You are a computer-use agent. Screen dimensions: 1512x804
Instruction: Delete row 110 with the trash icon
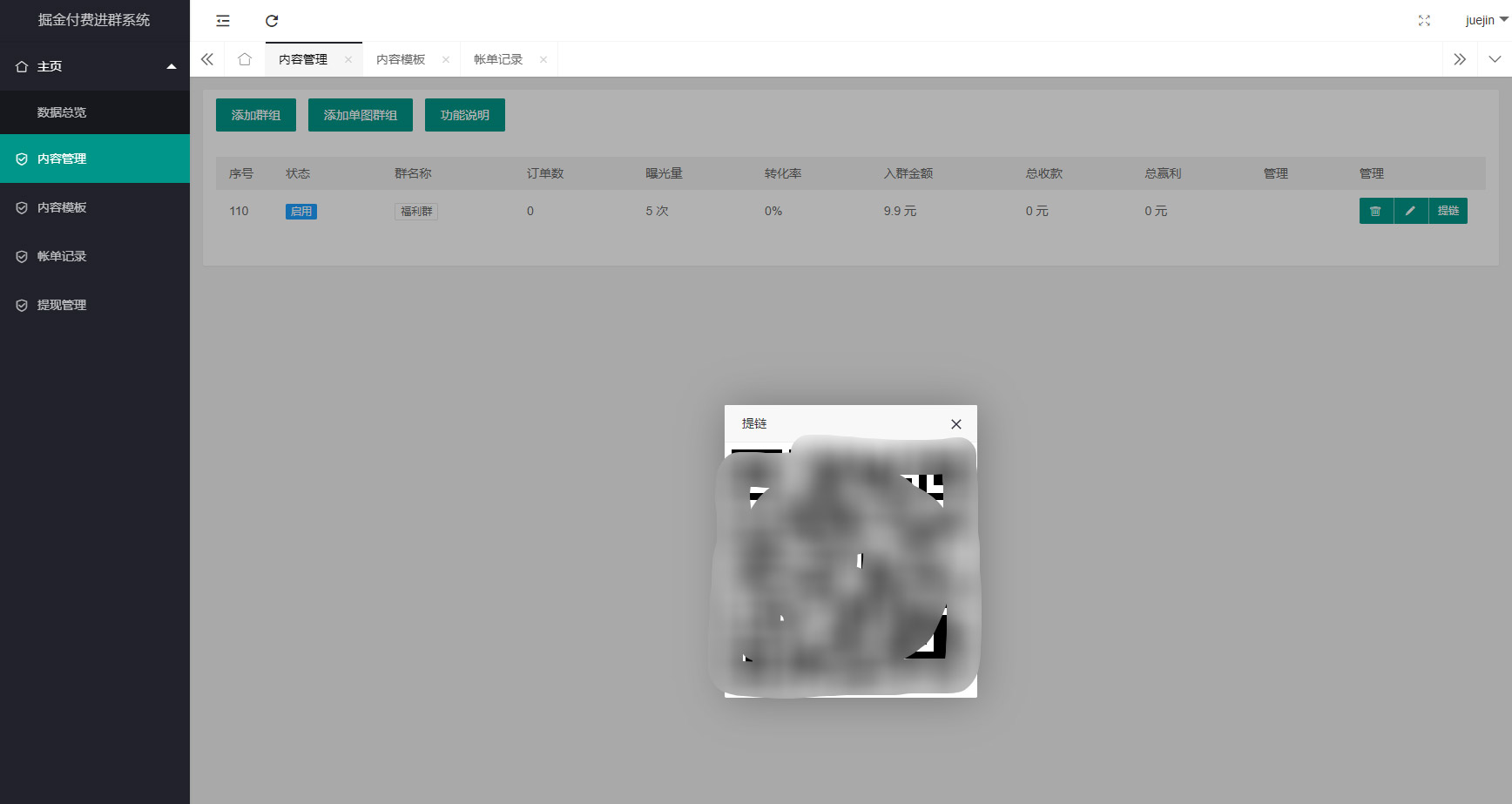[1376, 211]
